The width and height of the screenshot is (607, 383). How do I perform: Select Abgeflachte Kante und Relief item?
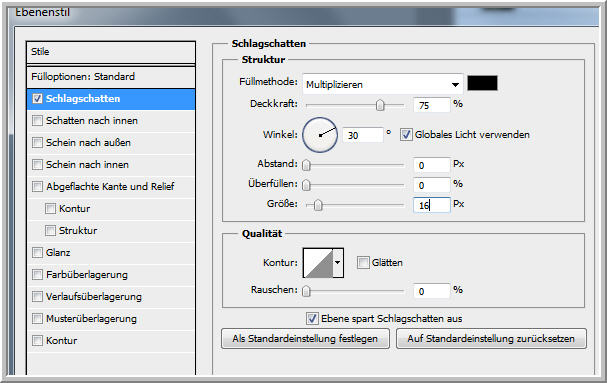point(111,187)
